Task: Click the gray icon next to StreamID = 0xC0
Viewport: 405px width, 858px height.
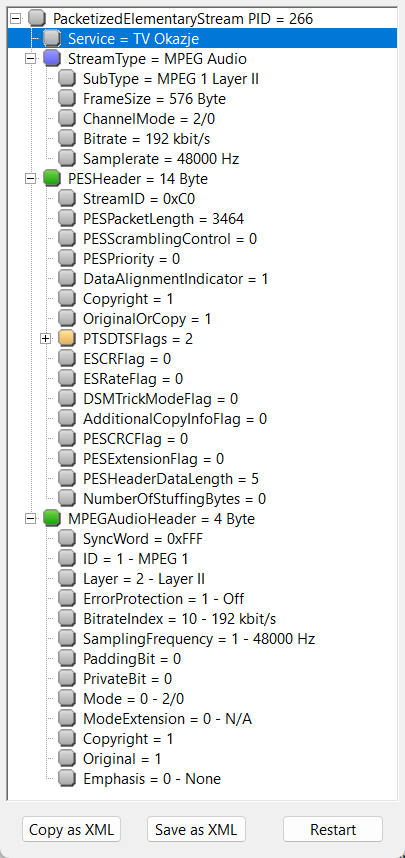Action: click(x=67, y=199)
